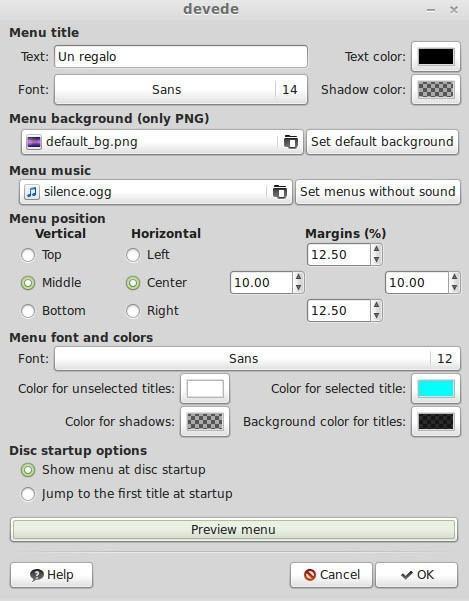Increase the left margin value arrow
The image size is (469, 601).
pyautogui.click(x=298, y=277)
